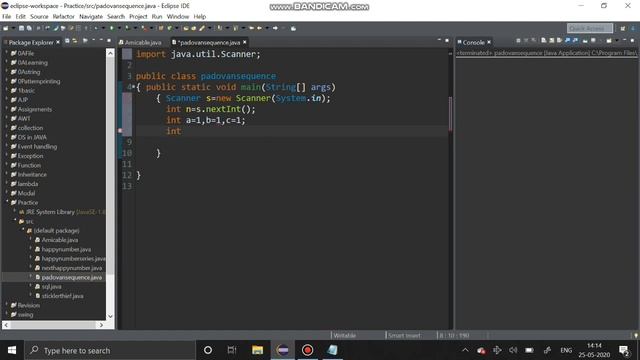Collapse the src folder node
Image resolution: width=640 pixels, height=360 pixels.
coord(15,221)
